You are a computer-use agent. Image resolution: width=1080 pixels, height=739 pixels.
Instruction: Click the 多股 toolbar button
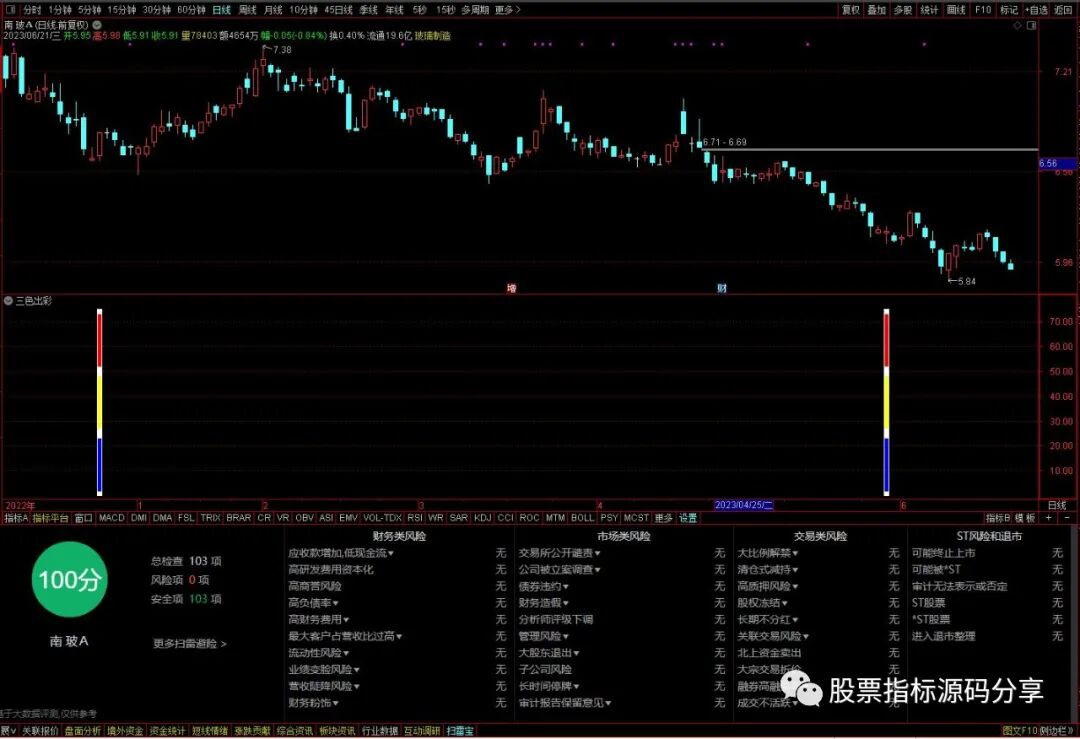click(903, 10)
